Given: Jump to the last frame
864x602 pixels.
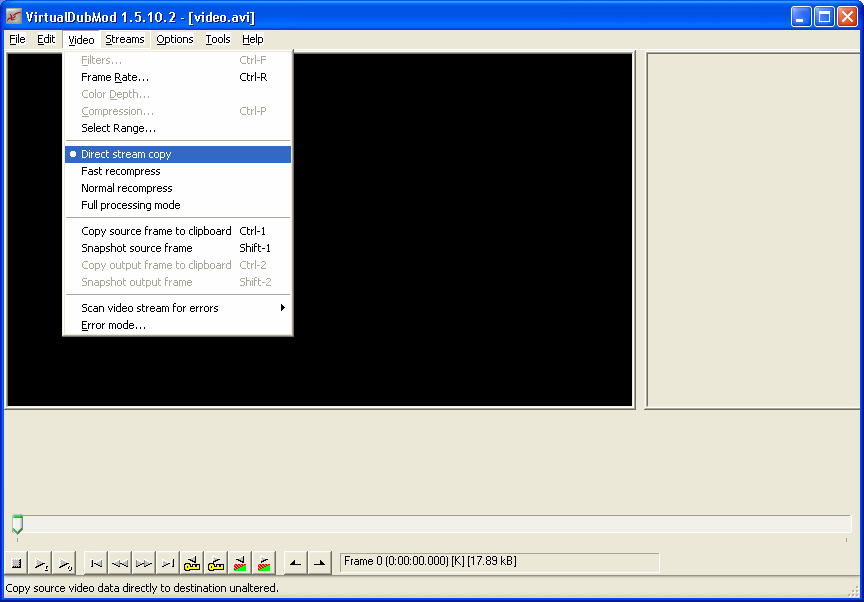Looking at the screenshot, I should click(168, 563).
